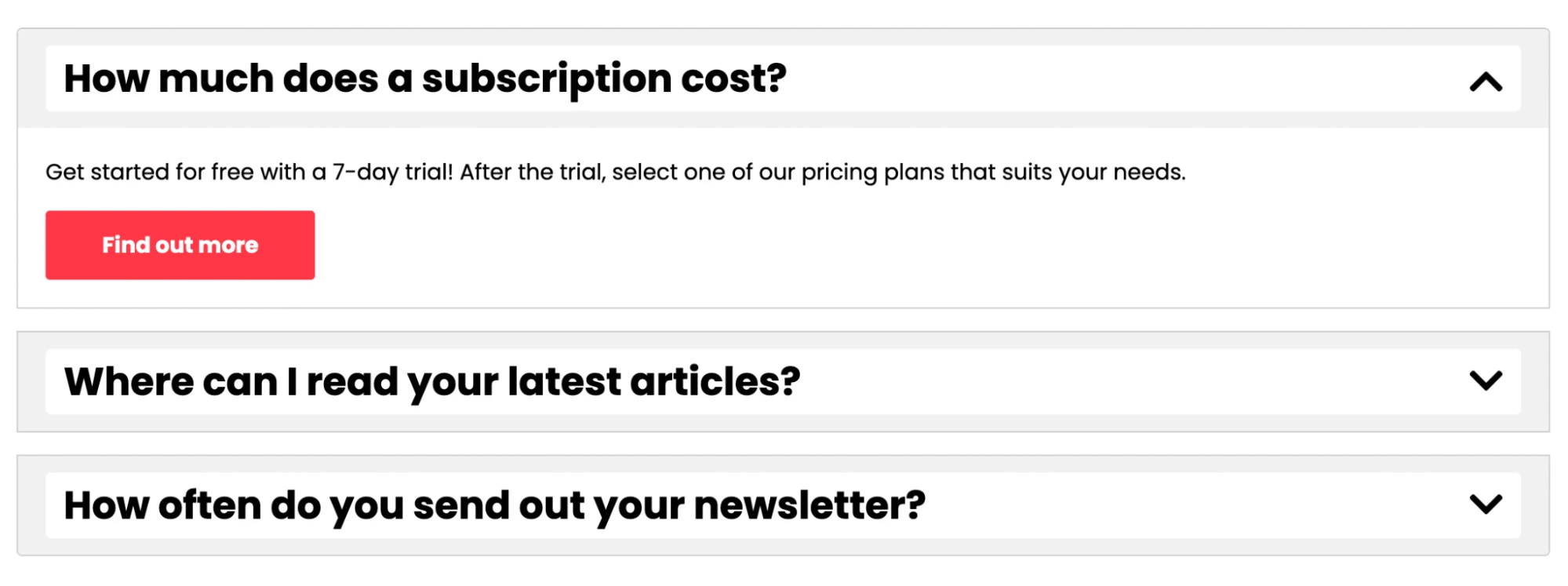
Task: Collapse "How much does a subscription cost?" heading
Action: tap(424, 78)
